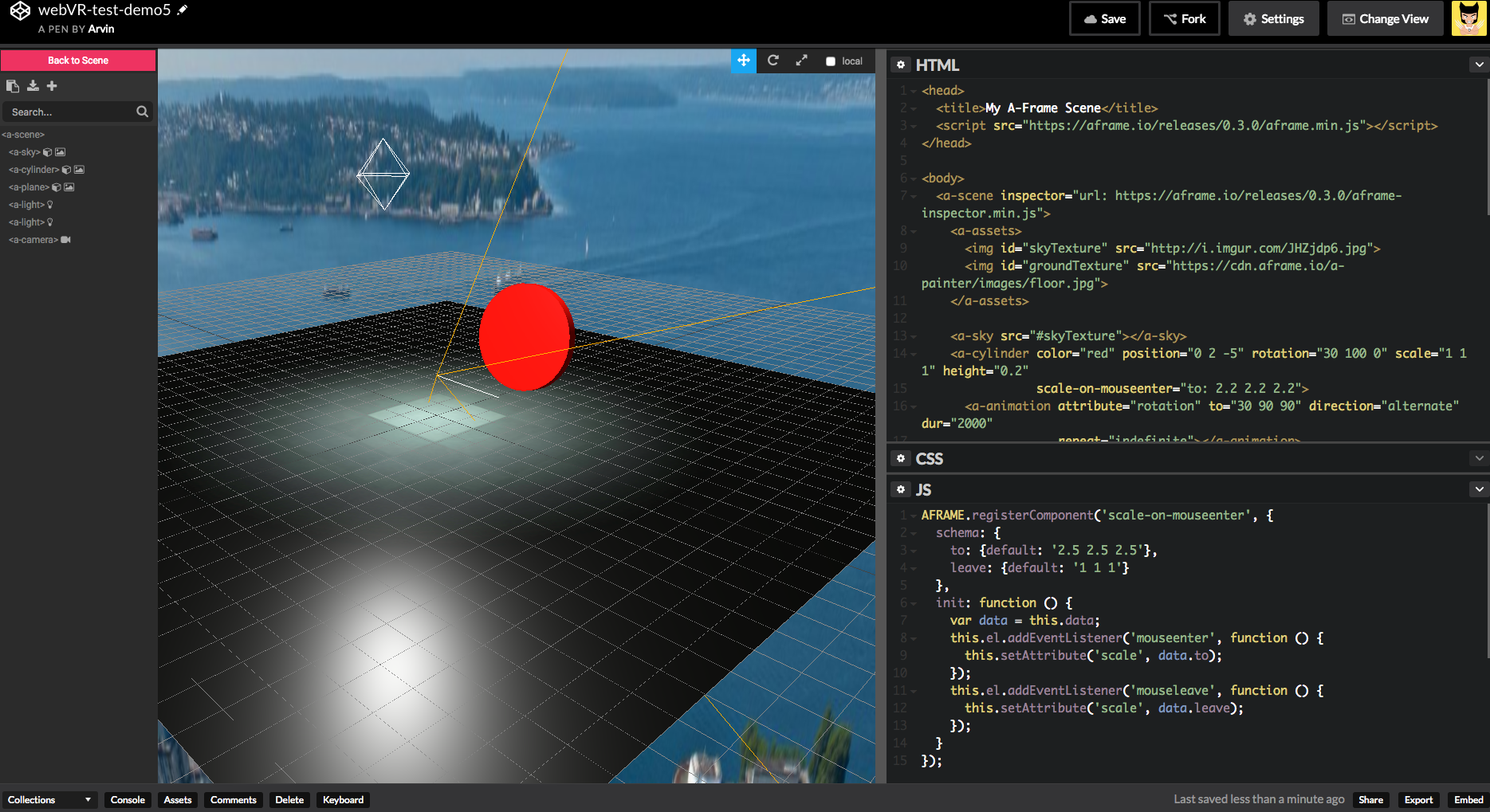
Task: Click the a-plane geometry cube icon
Action: (57, 187)
